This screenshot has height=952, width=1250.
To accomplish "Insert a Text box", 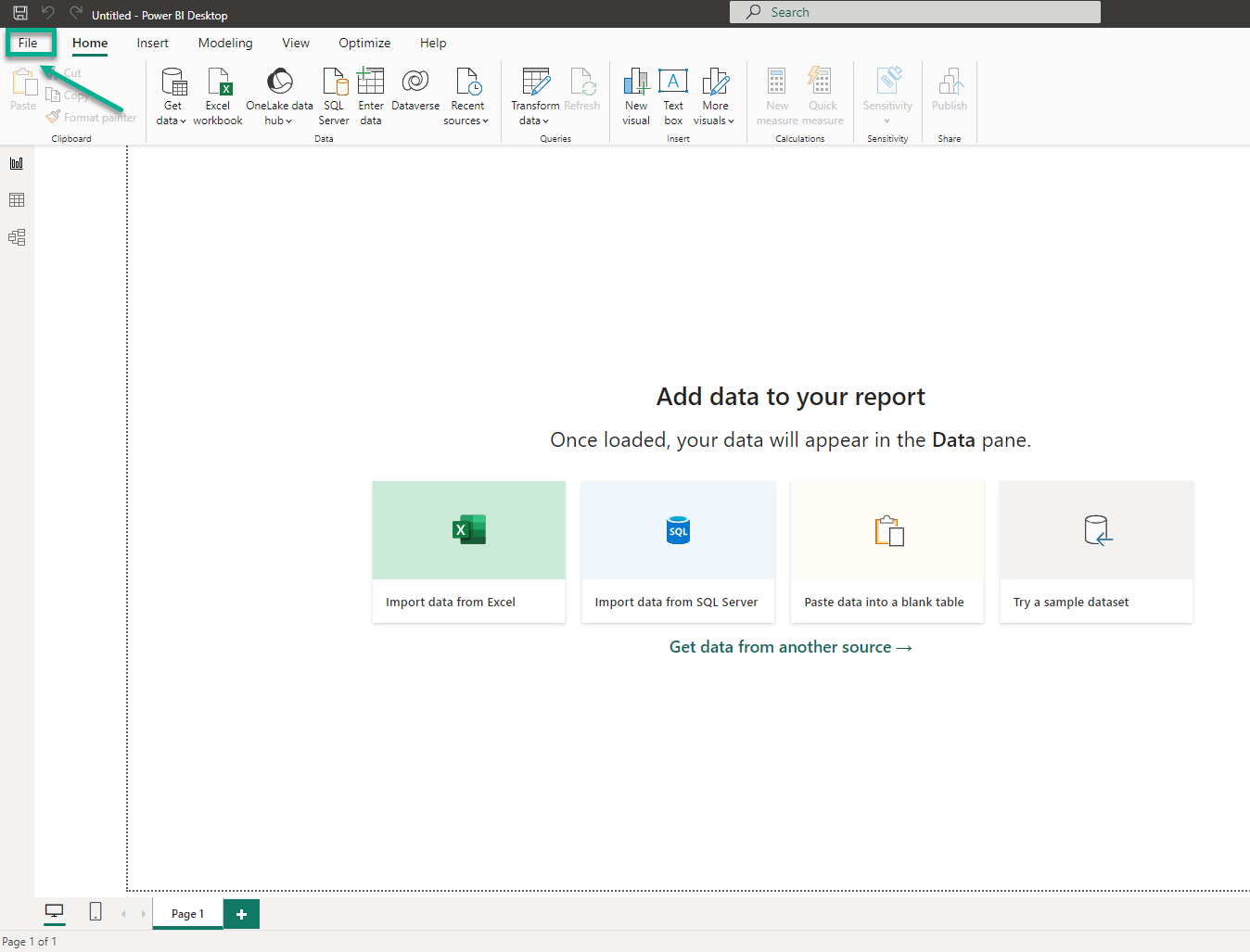I will point(673,83).
